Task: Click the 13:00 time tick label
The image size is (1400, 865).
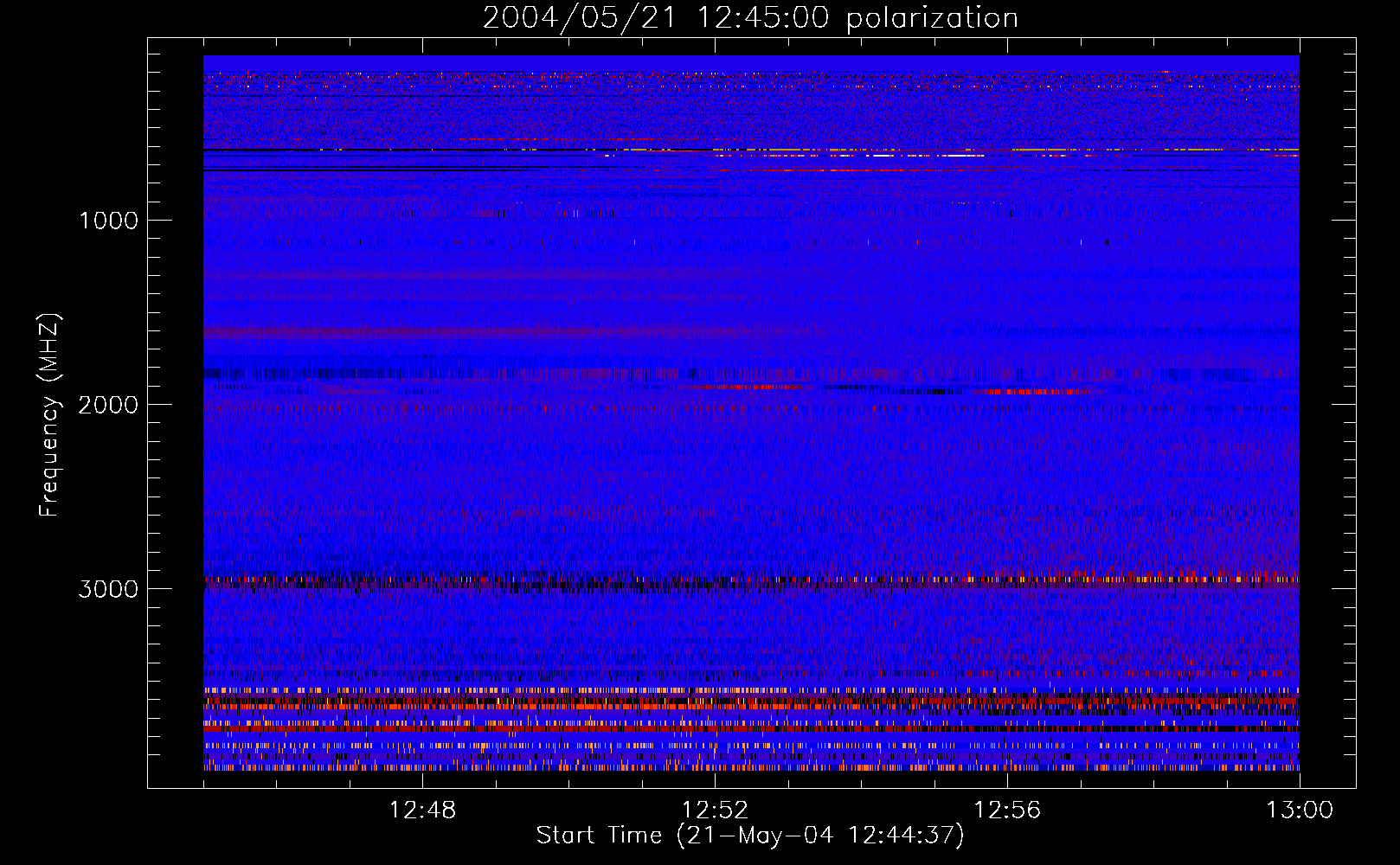Action: [x=1300, y=811]
